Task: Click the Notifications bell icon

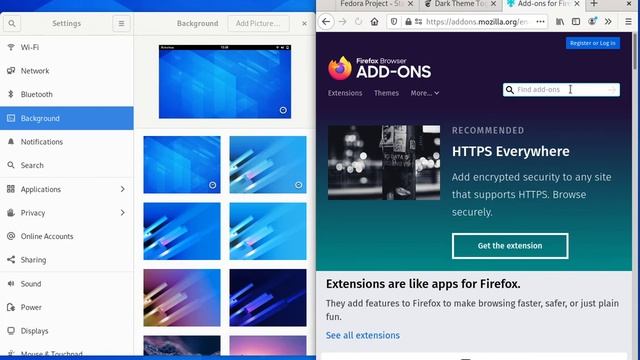Action: (11, 142)
